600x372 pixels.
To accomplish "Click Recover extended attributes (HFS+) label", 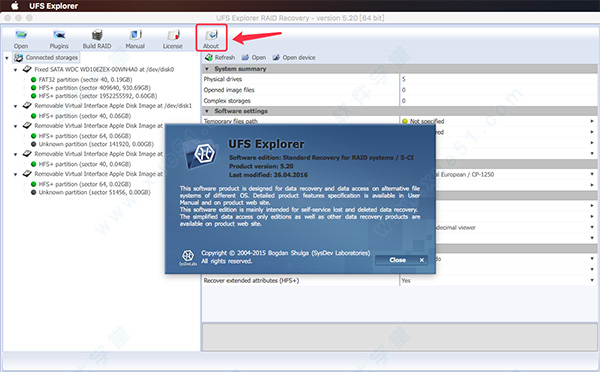I will (x=251, y=281).
